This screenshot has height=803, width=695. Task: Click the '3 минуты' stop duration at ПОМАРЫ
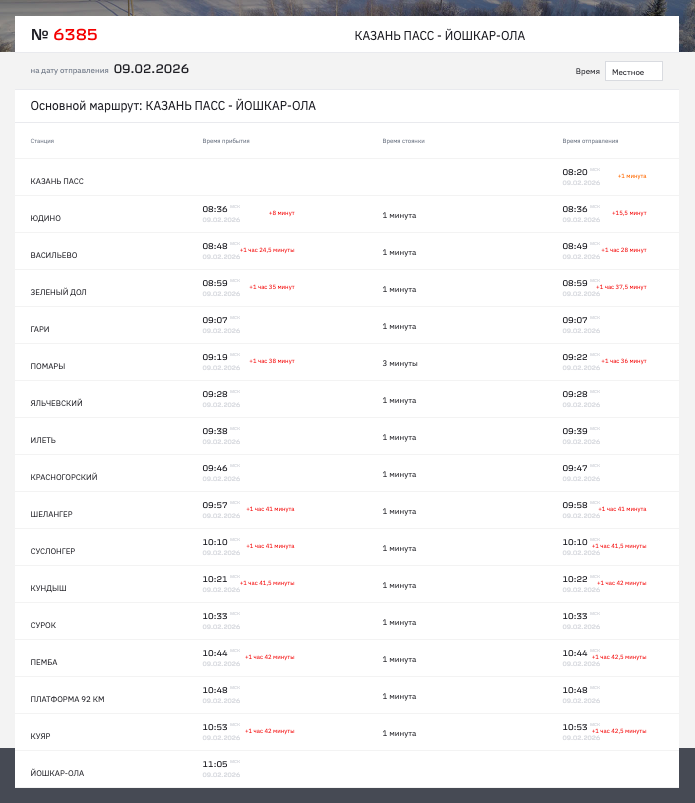pos(399,363)
